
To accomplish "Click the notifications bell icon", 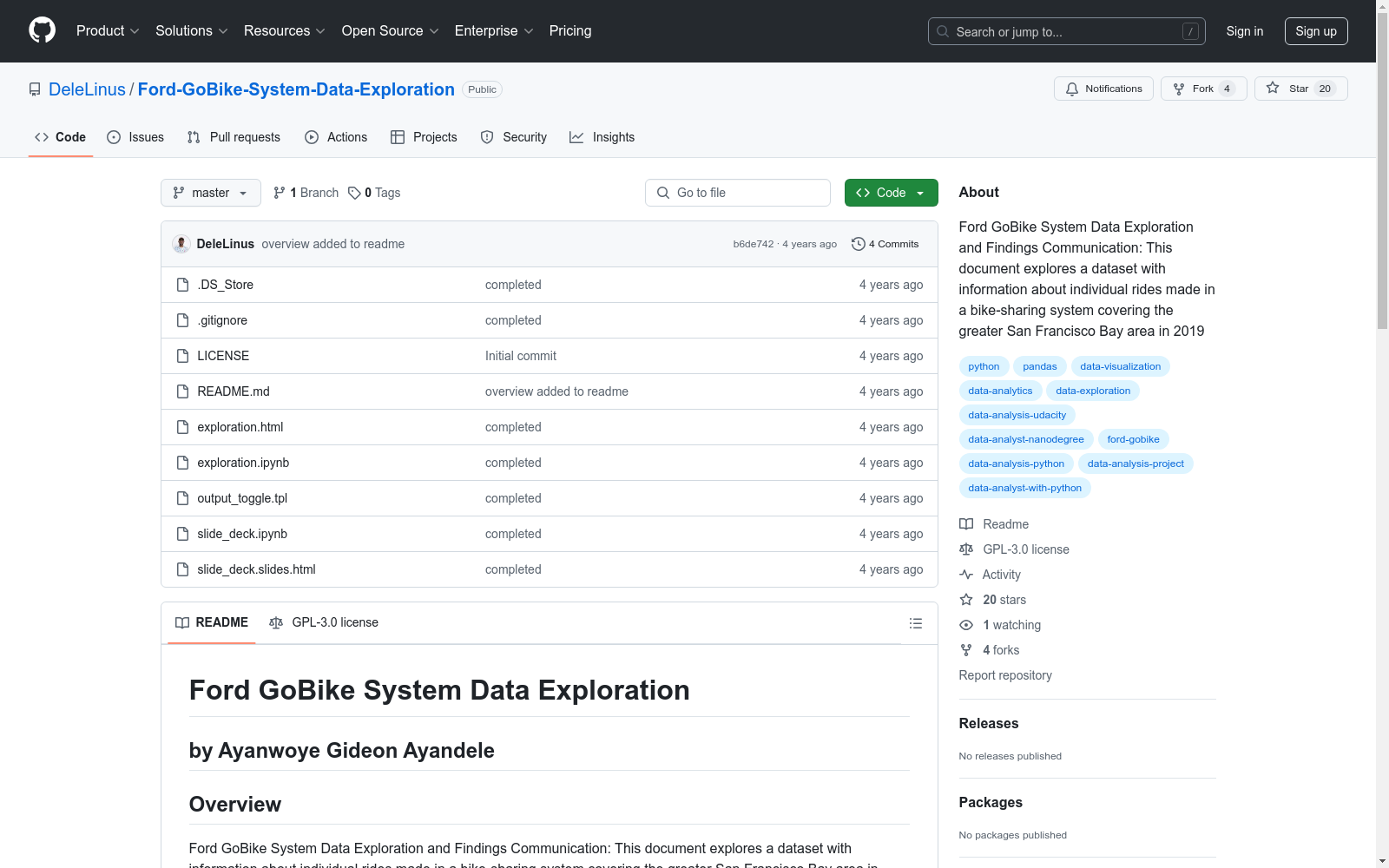I will pyautogui.click(x=1072, y=89).
